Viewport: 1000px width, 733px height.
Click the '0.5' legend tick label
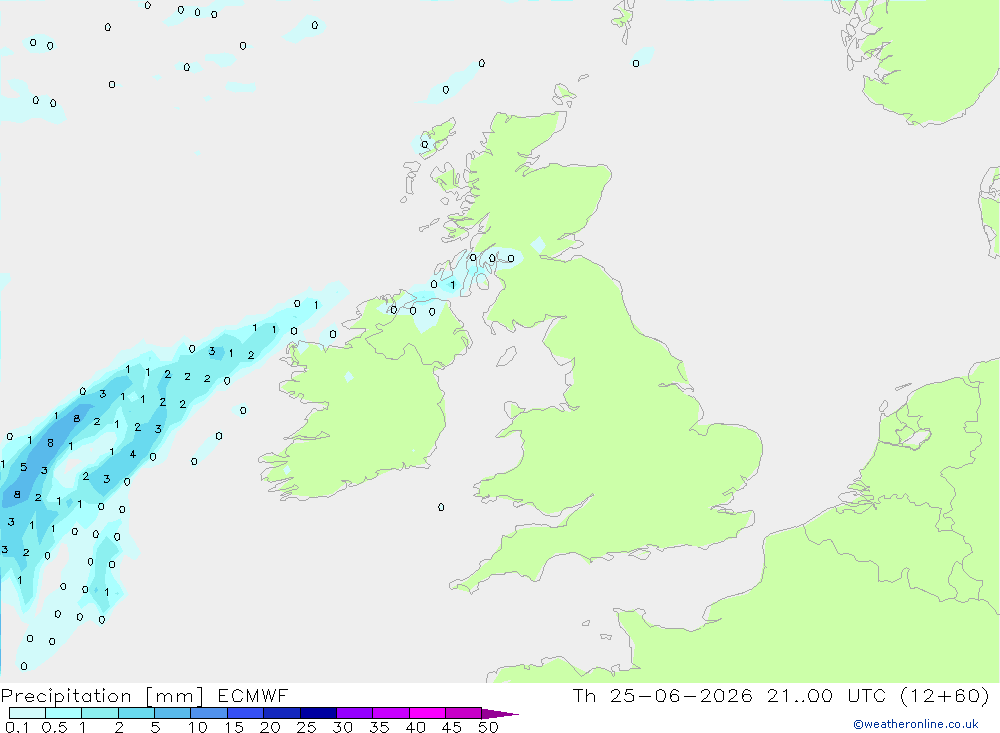tap(54, 727)
